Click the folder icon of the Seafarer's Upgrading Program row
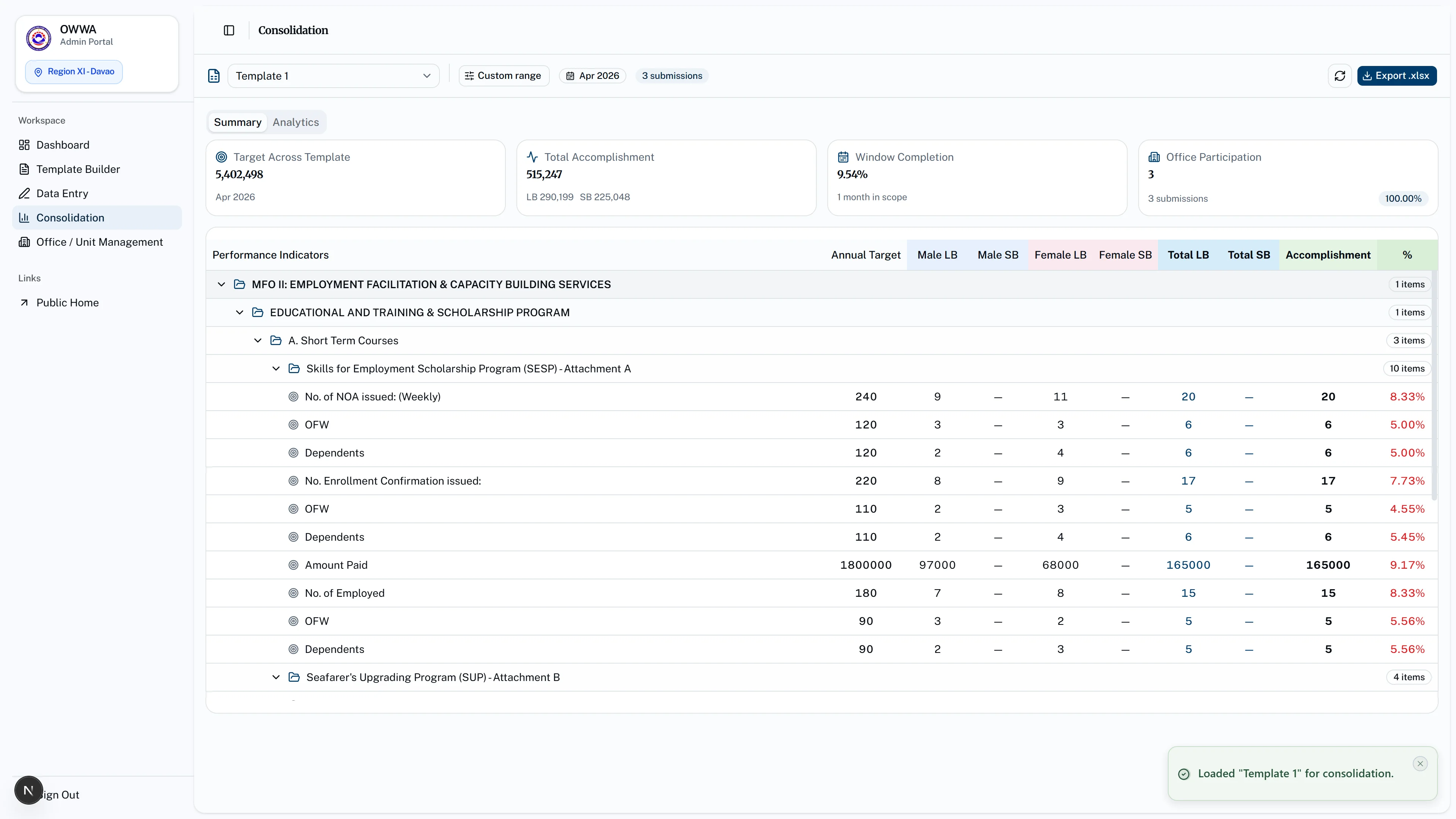The width and height of the screenshot is (1456, 819). (x=294, y=677)
